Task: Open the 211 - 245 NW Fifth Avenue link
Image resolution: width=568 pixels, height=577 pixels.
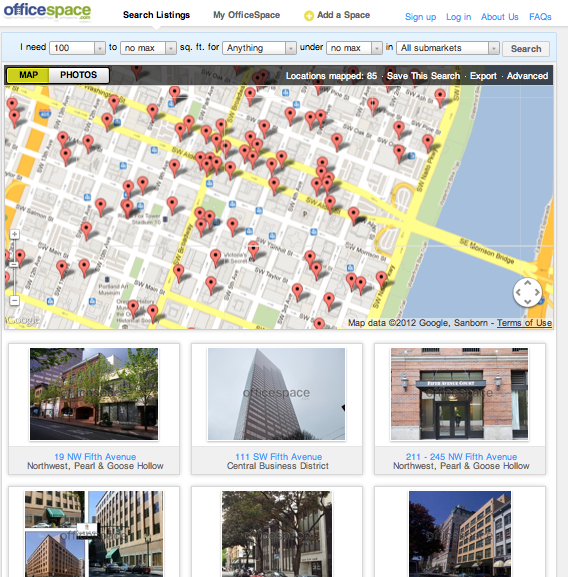Action: click(x=461, y=457)
